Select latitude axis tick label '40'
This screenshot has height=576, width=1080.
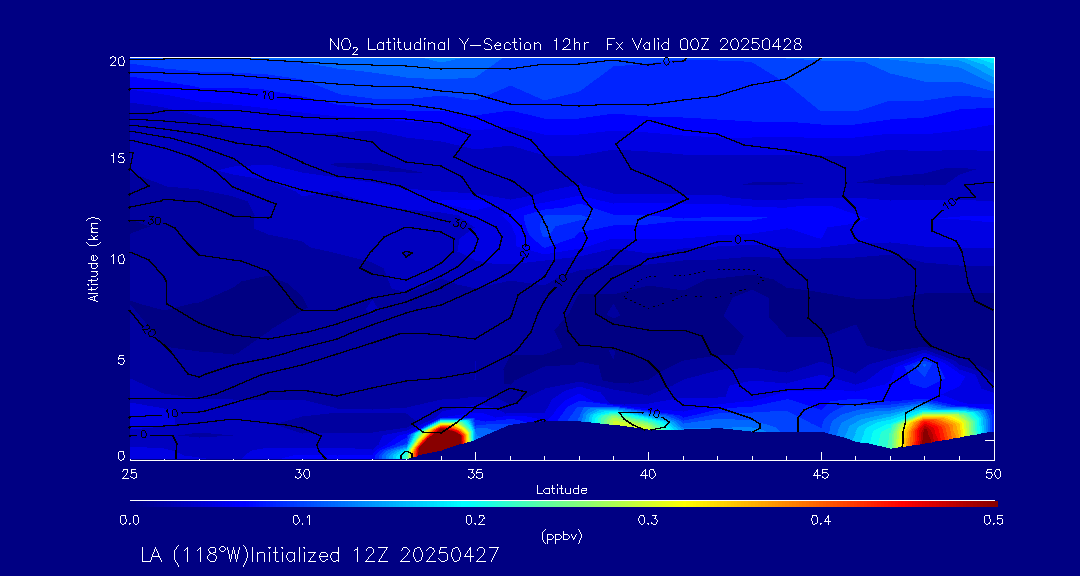[648, 474]
